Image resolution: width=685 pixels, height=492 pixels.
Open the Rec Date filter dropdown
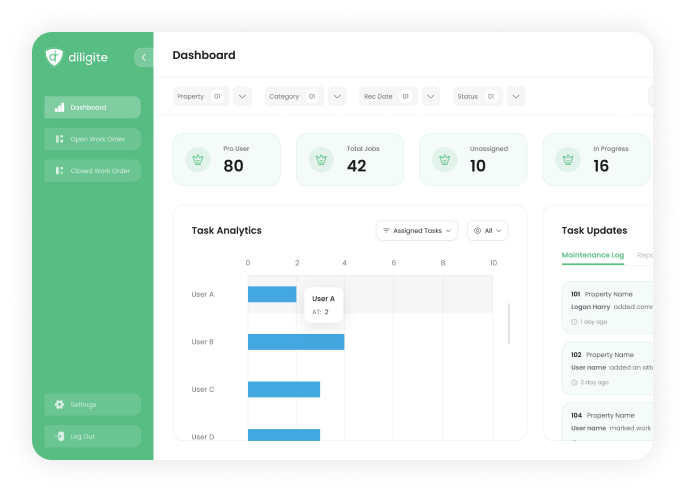tap(430, 97)
